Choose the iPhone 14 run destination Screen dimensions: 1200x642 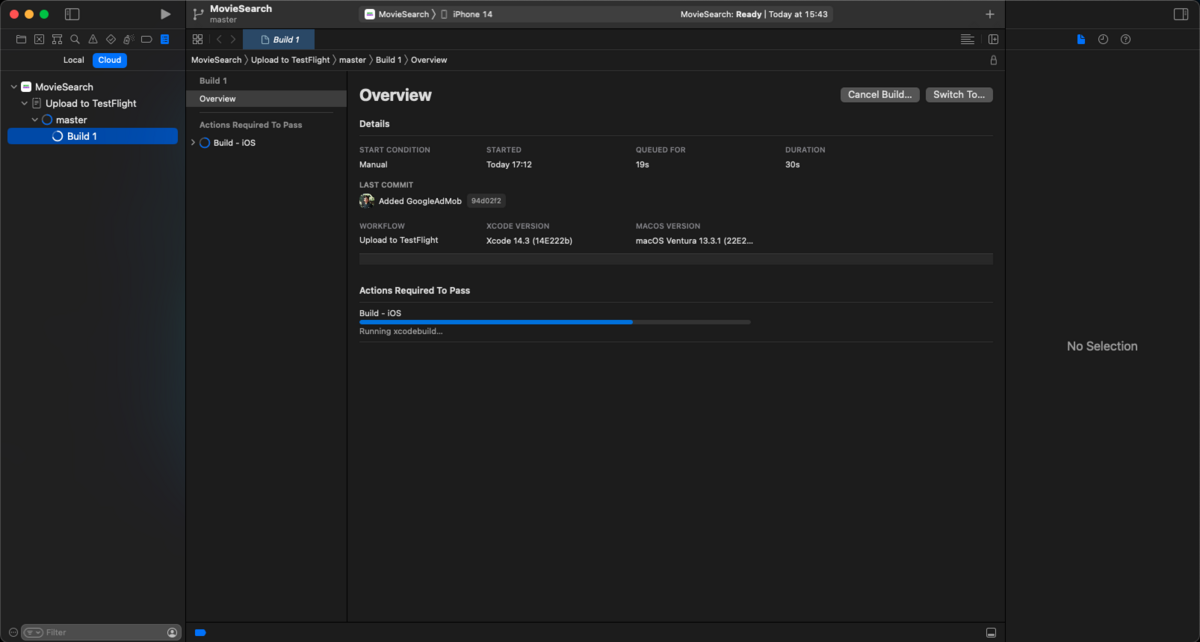tap(467, 14)
